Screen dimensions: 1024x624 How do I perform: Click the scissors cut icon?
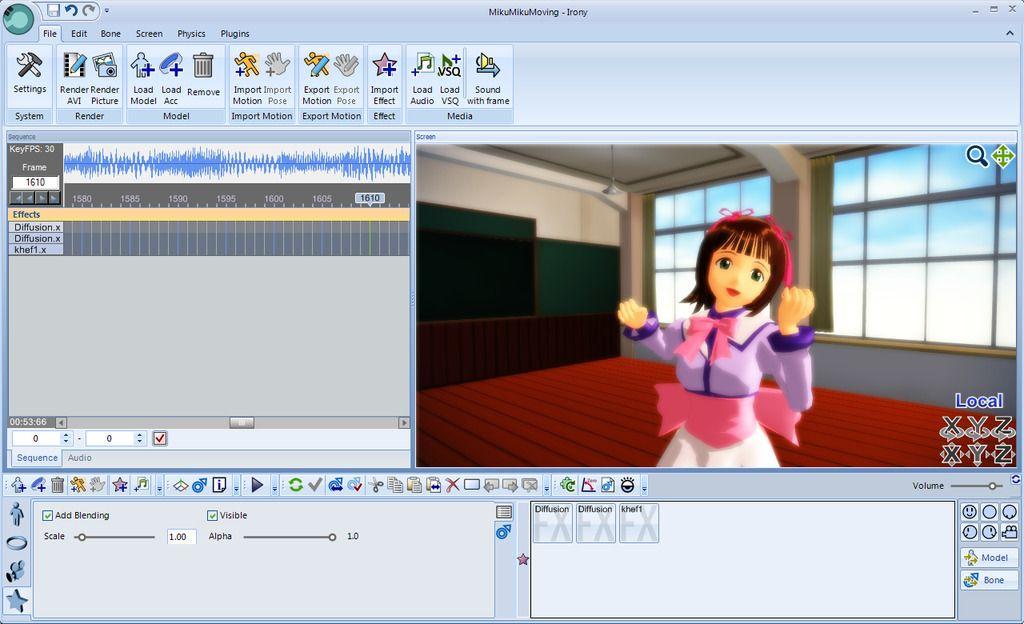point(376,485)
